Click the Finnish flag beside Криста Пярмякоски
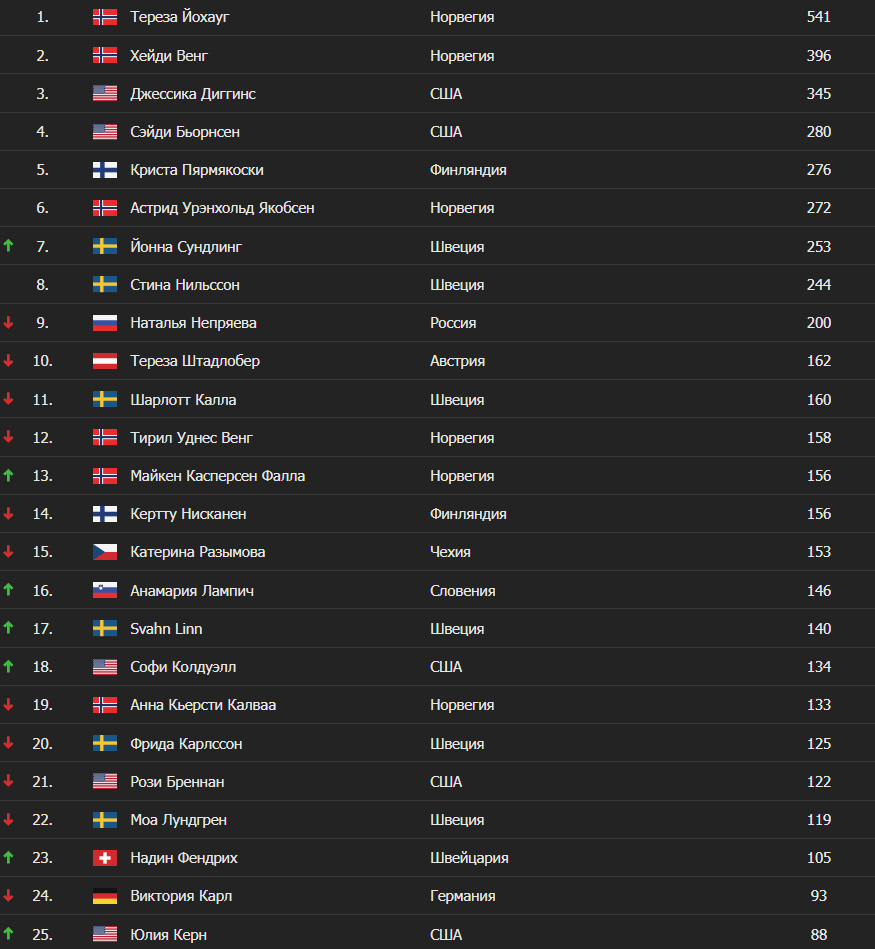Image resolution: width=875 pixels, height=949 pixels. click(105, 170)
